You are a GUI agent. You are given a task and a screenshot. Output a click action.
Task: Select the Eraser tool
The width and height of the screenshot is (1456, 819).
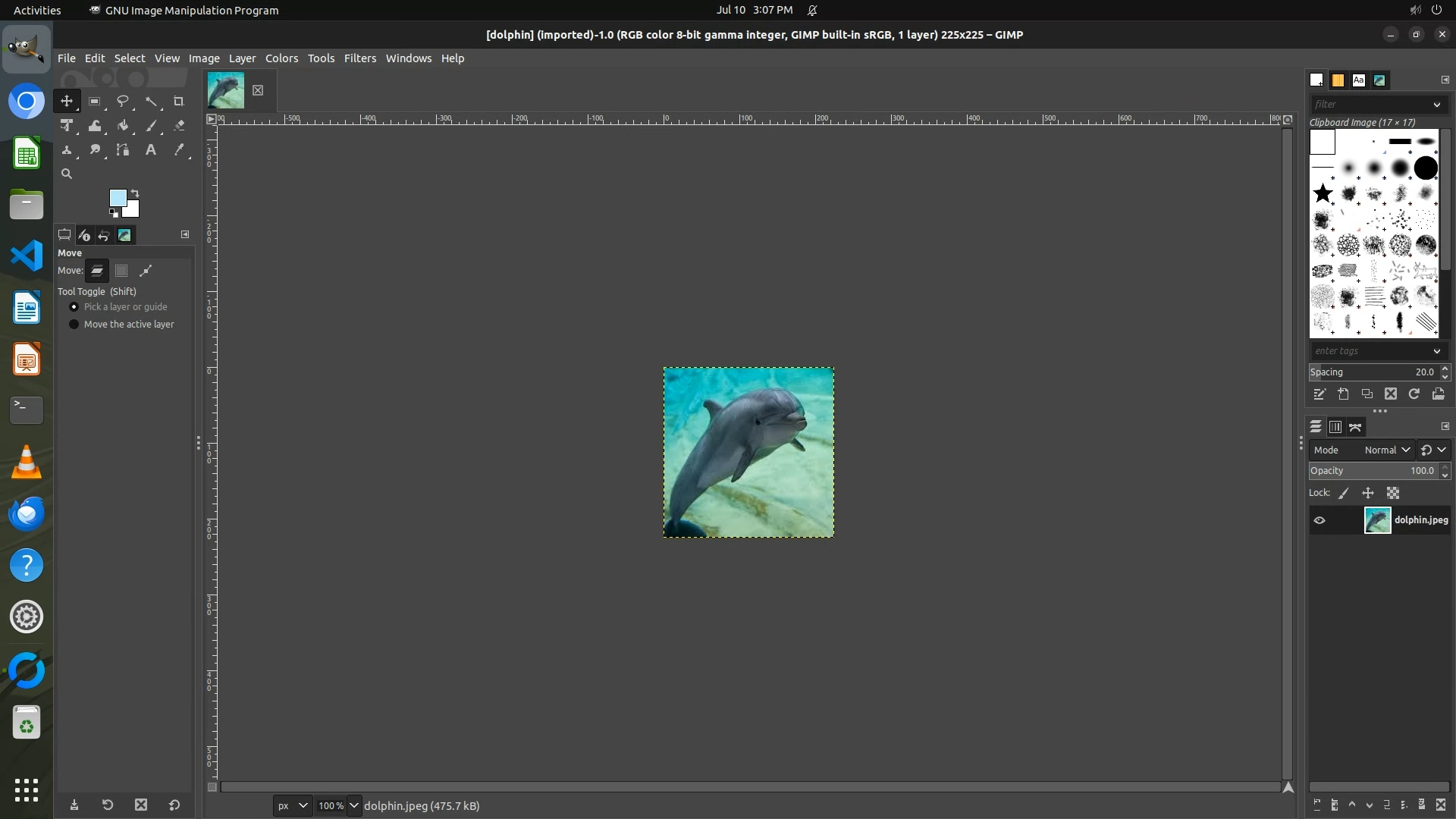pos(179,126)
